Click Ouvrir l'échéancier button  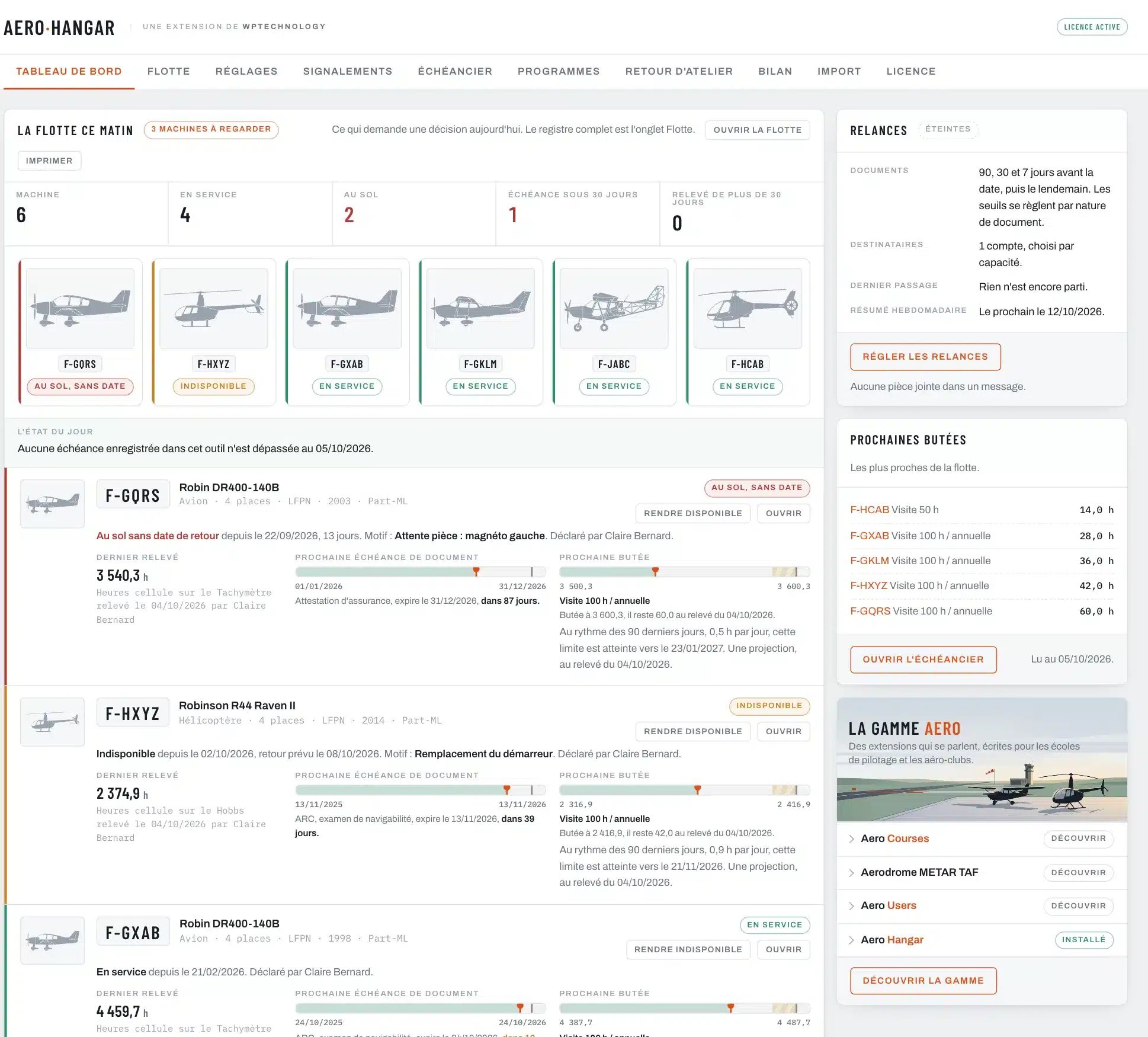pos(923,660)
